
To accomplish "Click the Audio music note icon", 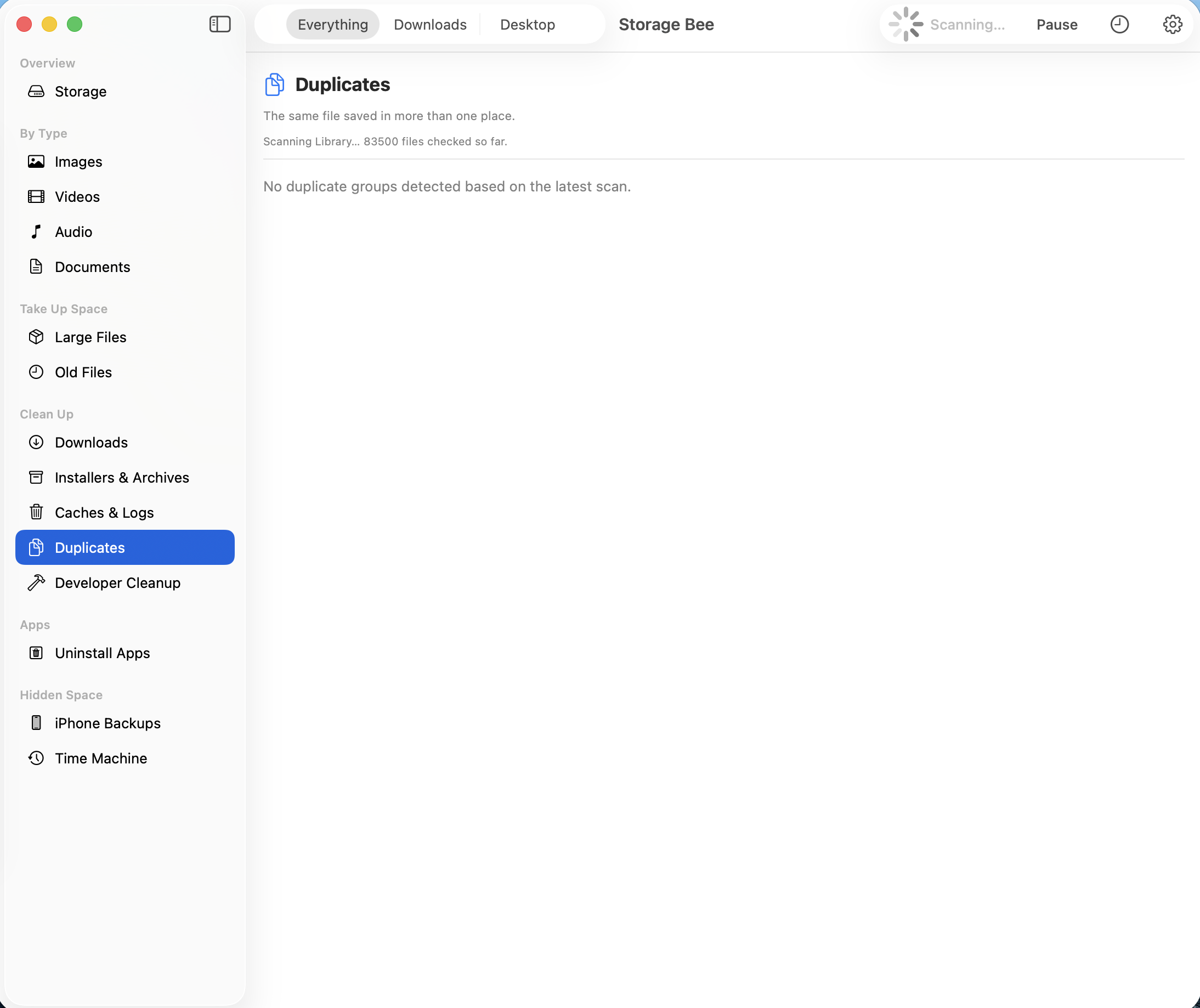I will [x=36, y=231].
